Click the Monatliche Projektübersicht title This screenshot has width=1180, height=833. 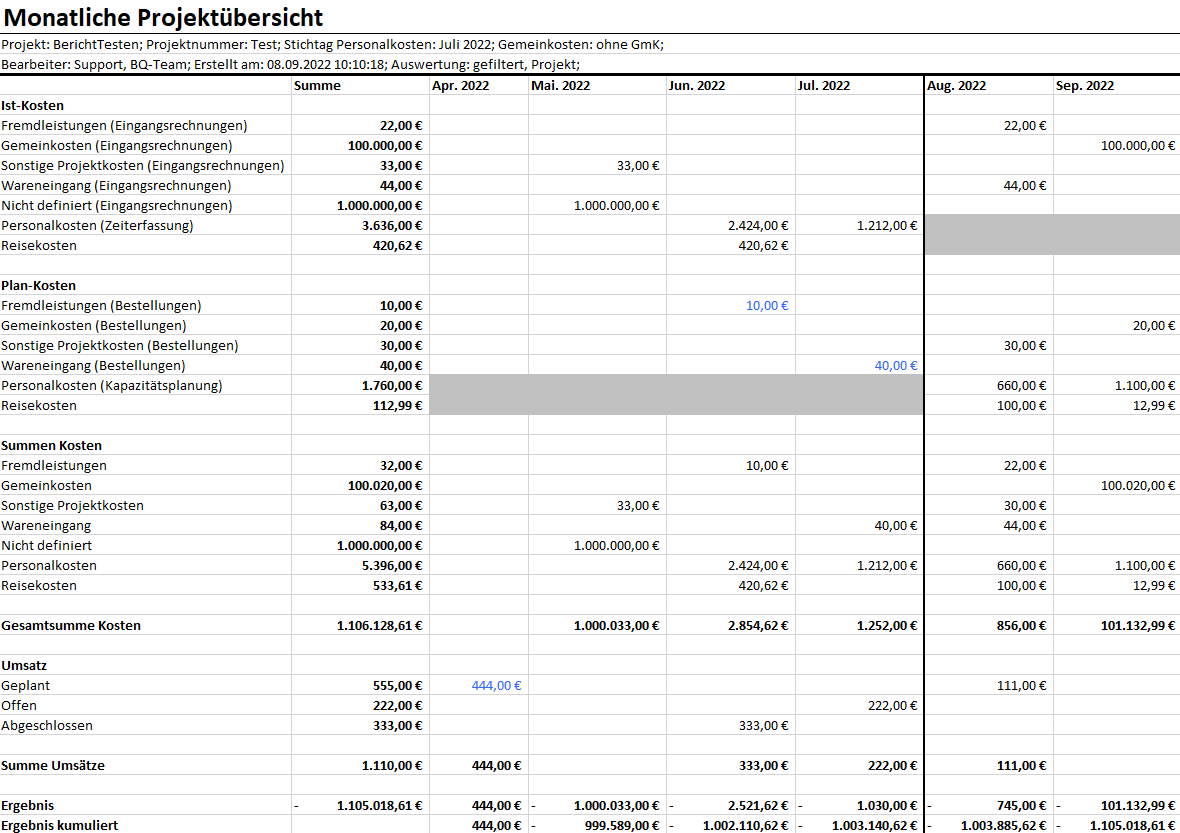[162, 17]
